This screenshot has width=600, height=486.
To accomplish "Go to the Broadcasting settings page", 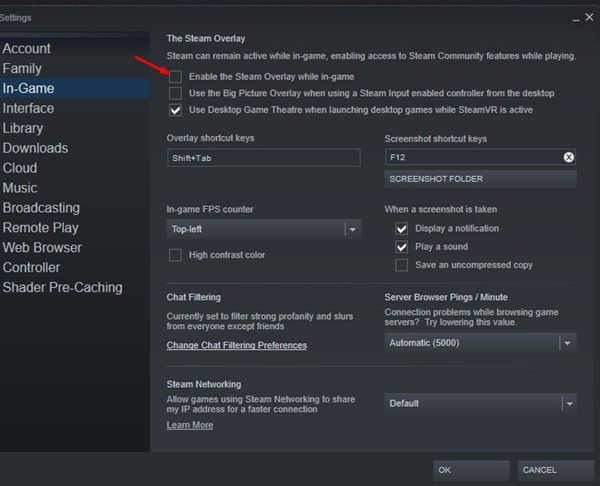I will pos(41,208).
